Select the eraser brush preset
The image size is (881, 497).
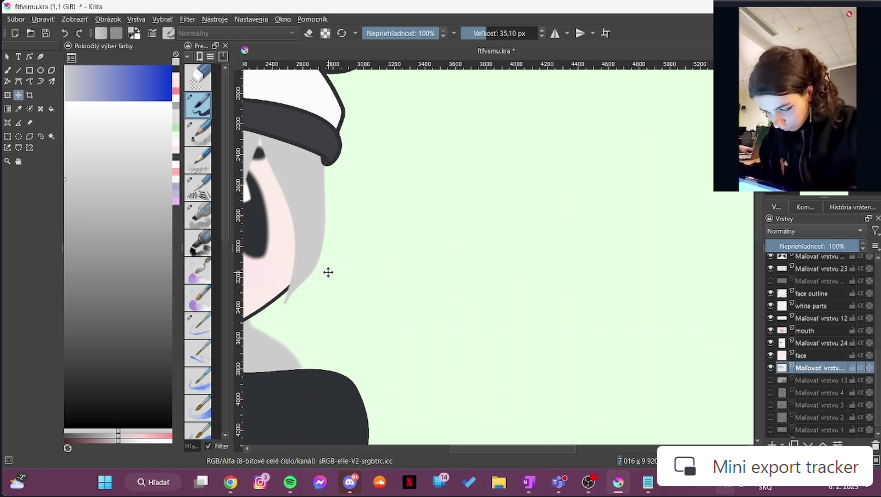coord(198,76)
